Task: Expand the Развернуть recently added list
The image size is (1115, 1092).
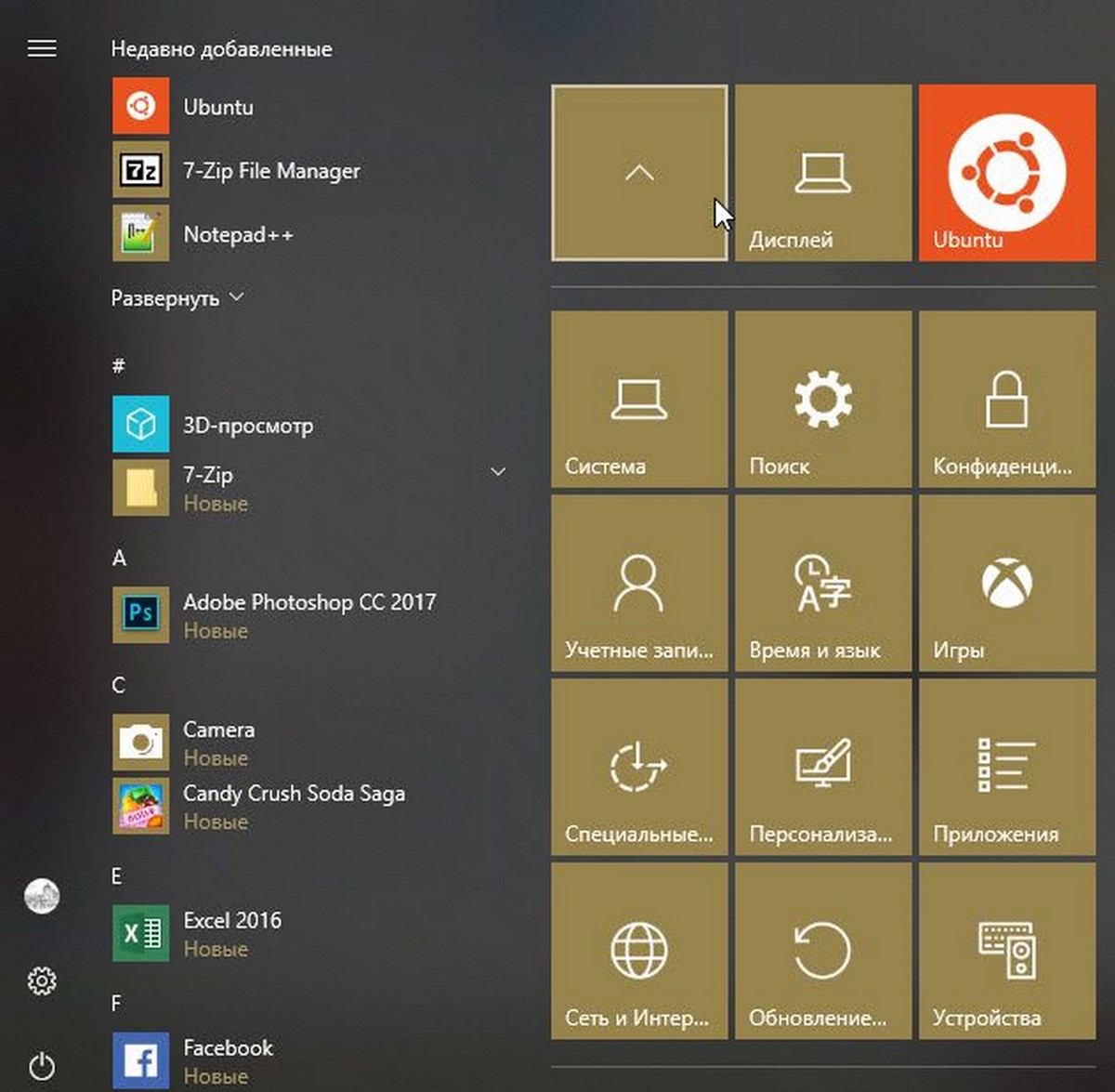Action: pos(177,298)
